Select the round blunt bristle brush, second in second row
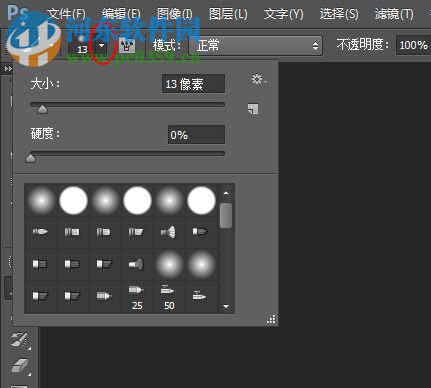Image resolution: width=431 pixels, height=388 pixels. (72, 232)
